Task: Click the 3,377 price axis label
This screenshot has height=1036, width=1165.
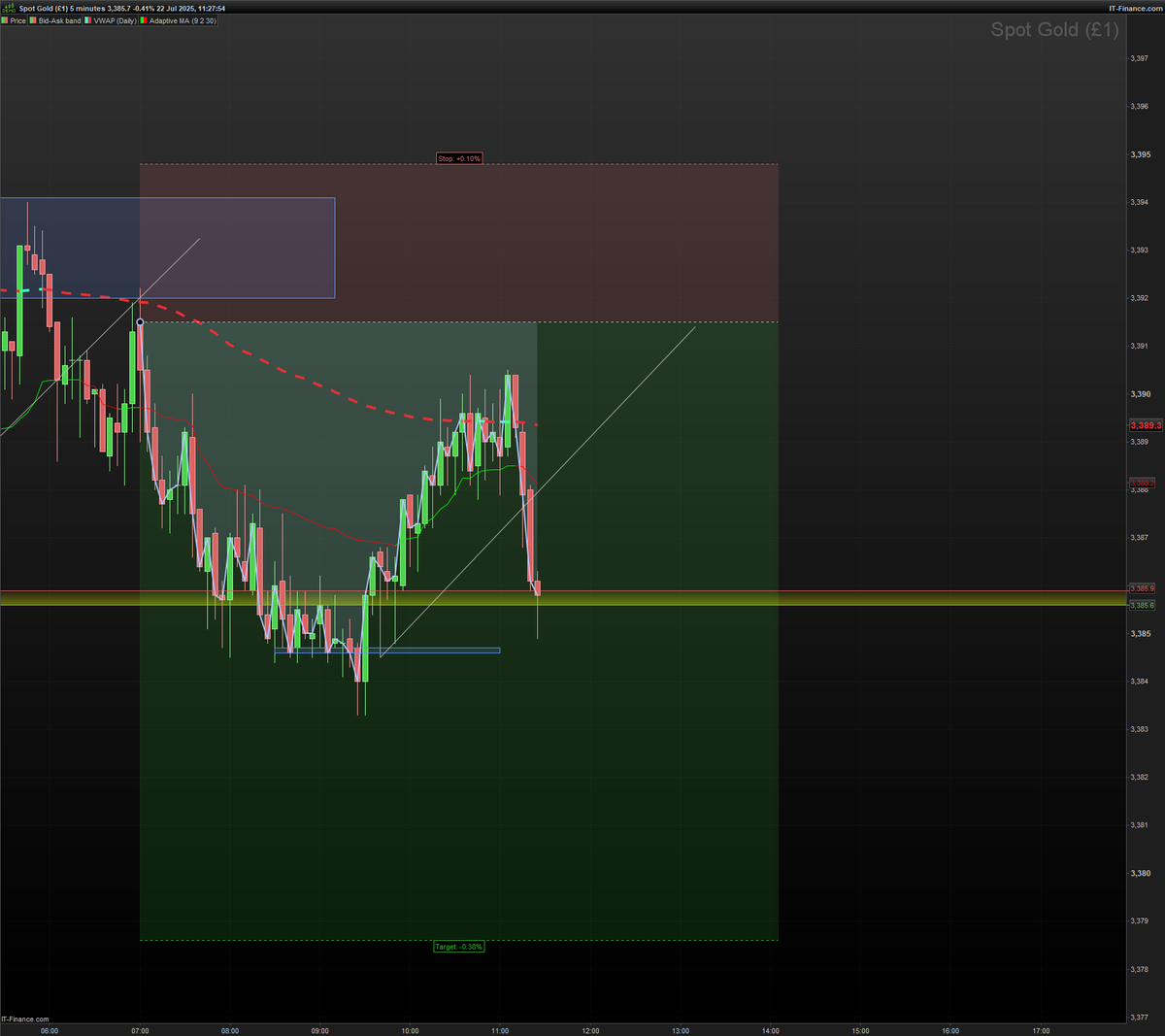Action: [1140, 1017]
